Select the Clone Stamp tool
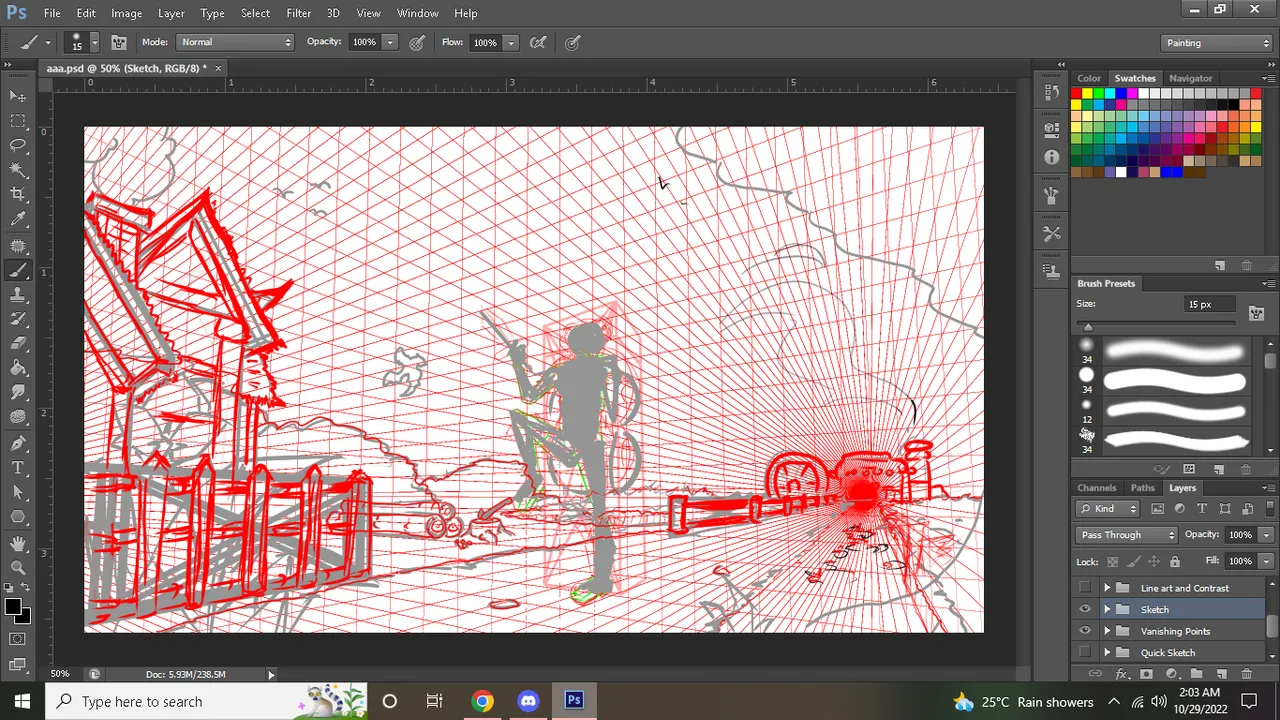The image size is (1280, 720). point(18,295)
